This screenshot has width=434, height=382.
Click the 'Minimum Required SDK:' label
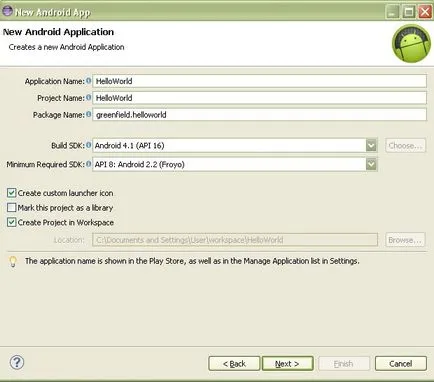tap(46, 164)
